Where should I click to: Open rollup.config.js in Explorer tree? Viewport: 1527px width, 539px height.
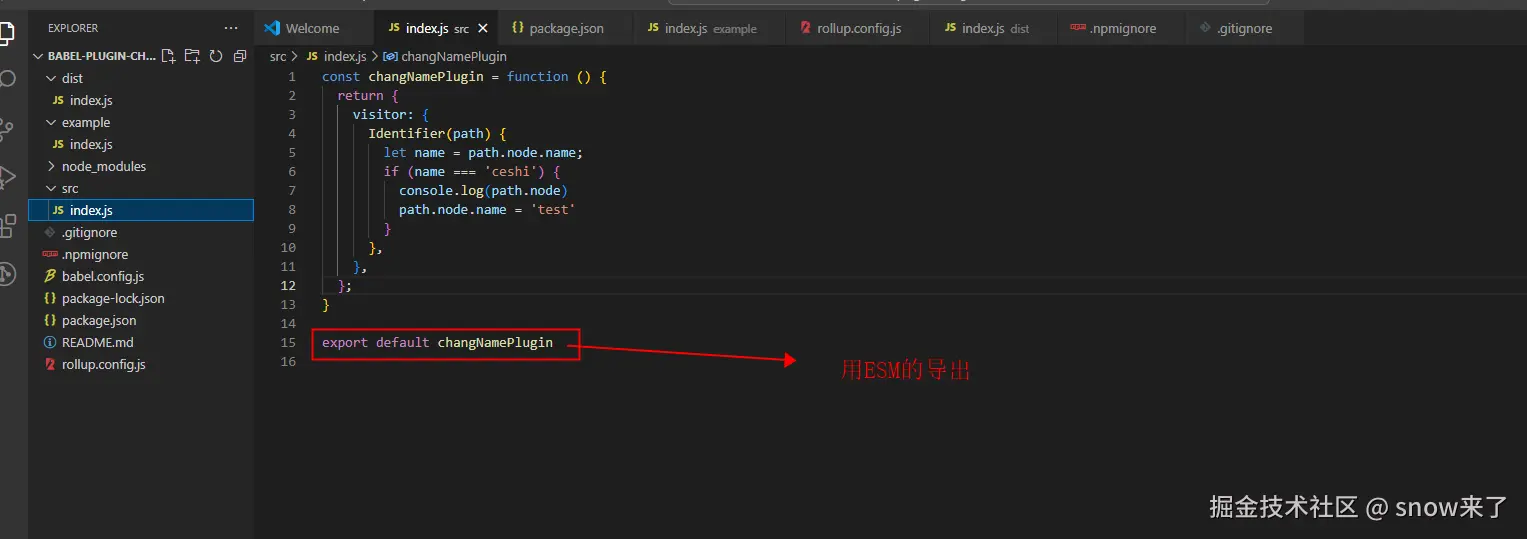pos(141,364)
